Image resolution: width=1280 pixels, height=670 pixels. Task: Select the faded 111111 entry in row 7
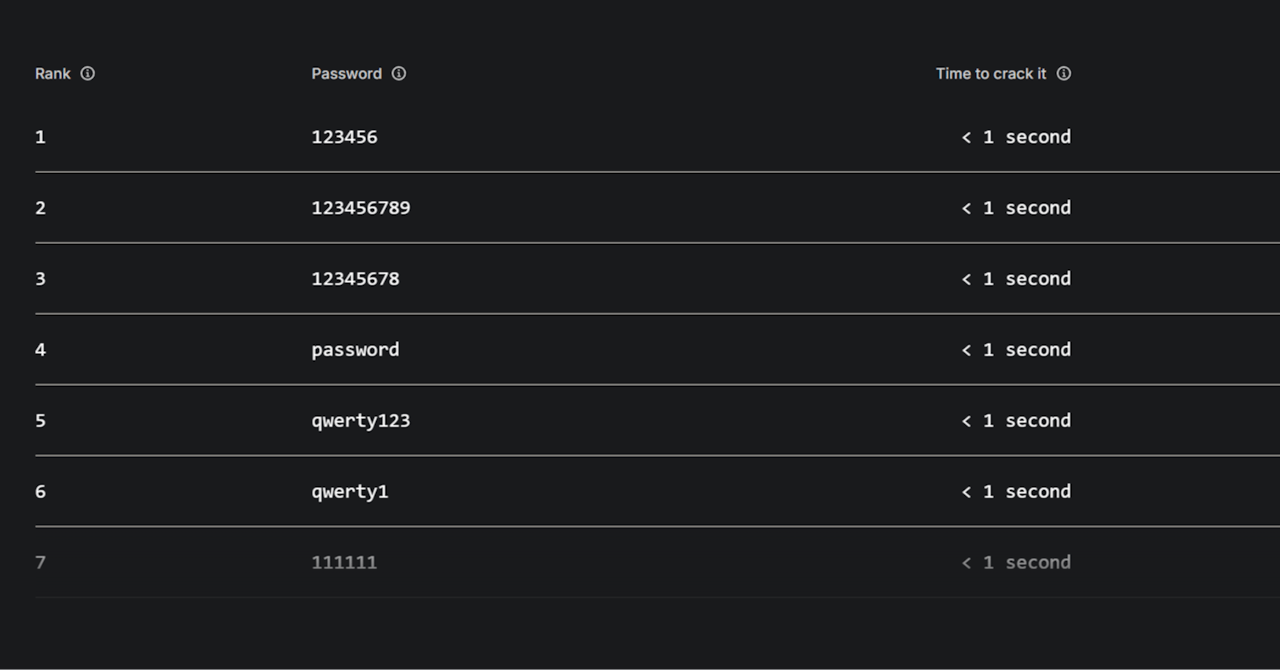tap(344, 563)
